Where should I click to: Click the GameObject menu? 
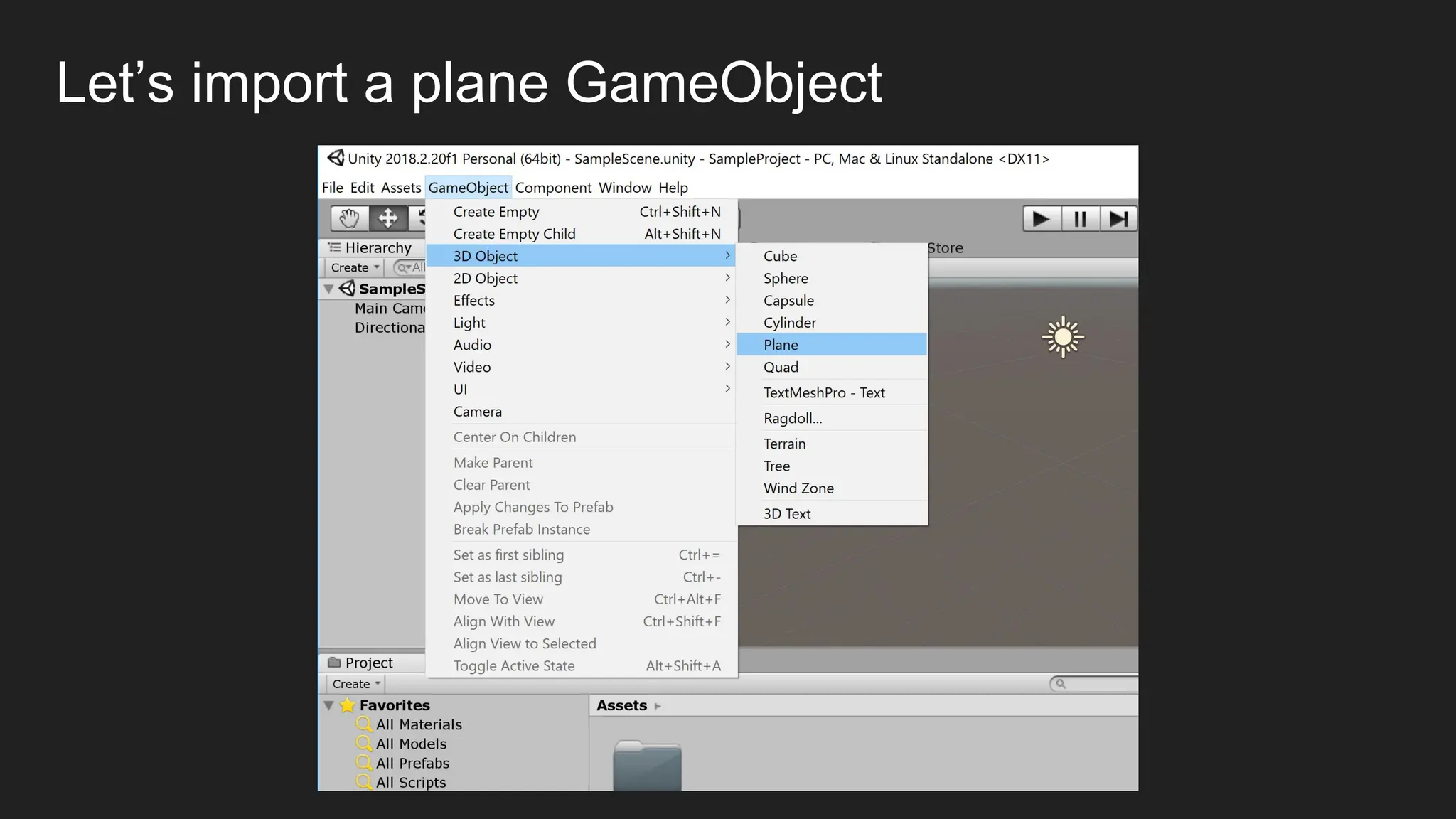click(469, 188)
